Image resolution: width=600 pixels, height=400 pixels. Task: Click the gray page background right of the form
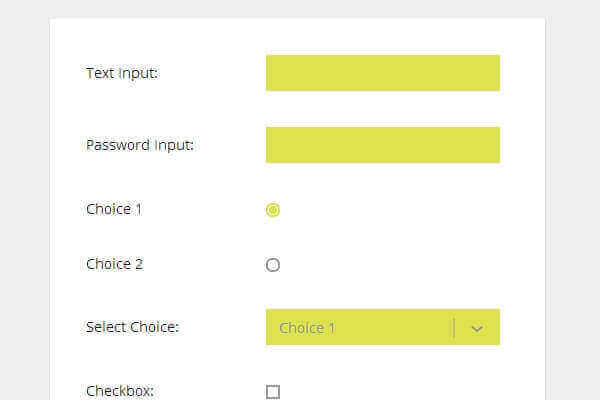(572, 200)
